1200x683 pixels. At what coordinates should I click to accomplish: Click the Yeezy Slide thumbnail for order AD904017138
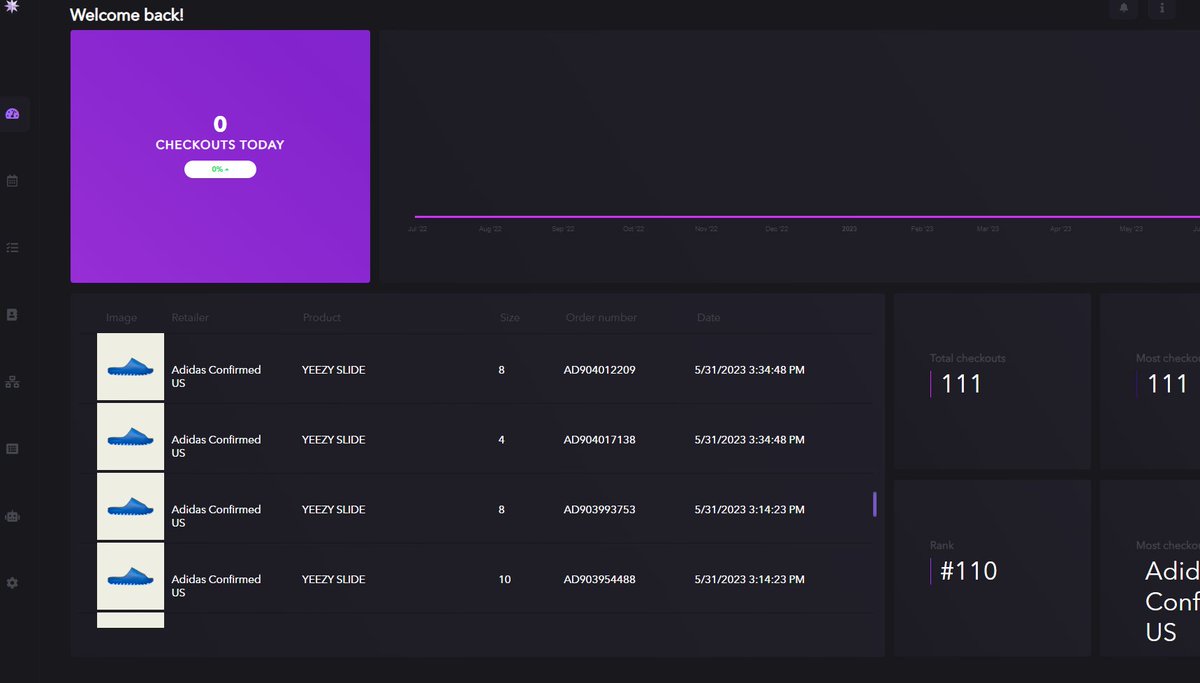(x=130, y=438)
